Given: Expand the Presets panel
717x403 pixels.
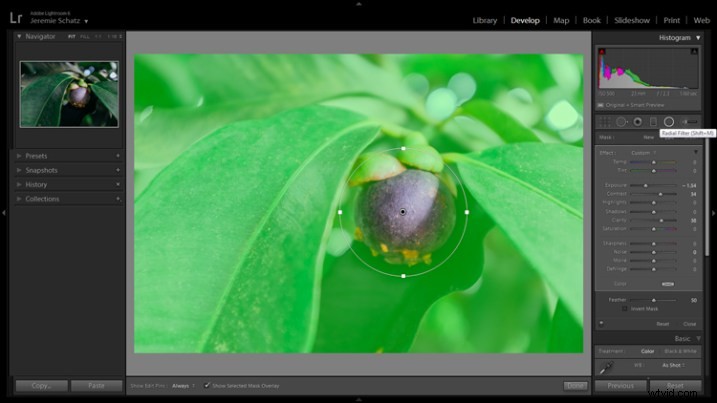Looking at the screenshot, I should pyautogui.click(x=19, y=156).
